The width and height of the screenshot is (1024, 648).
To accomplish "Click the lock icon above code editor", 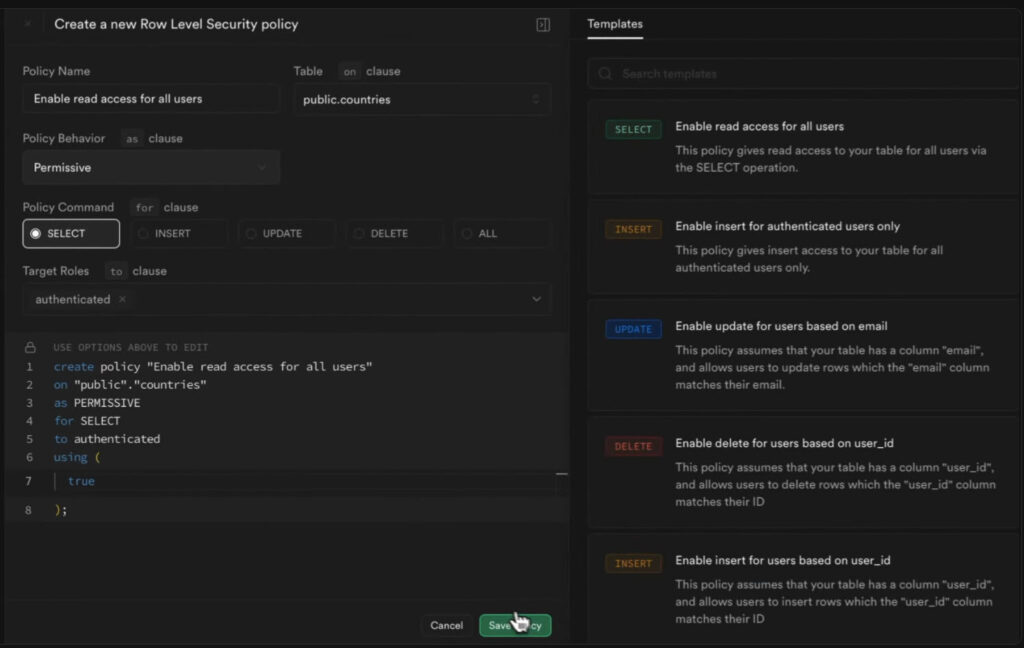I will [x=30, y=347].
